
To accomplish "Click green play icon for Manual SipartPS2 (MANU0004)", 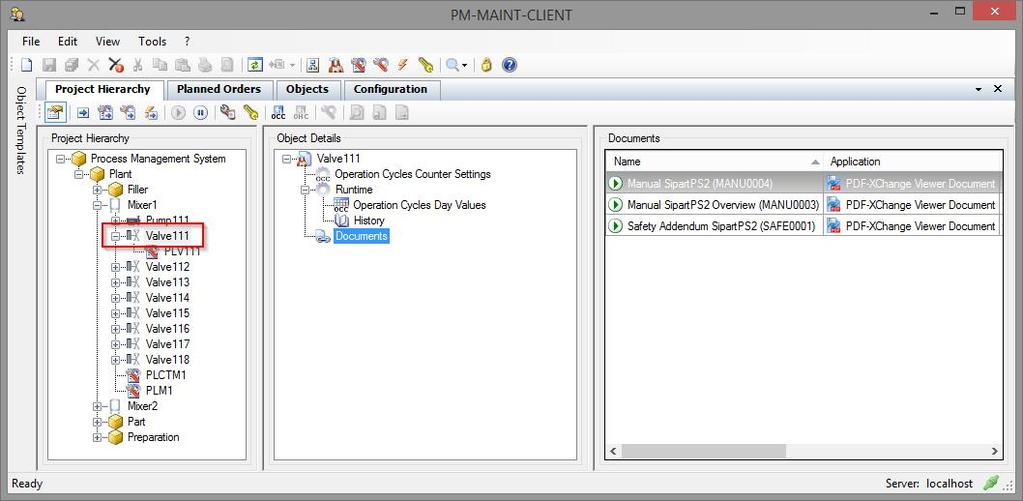I will point(615,183).
